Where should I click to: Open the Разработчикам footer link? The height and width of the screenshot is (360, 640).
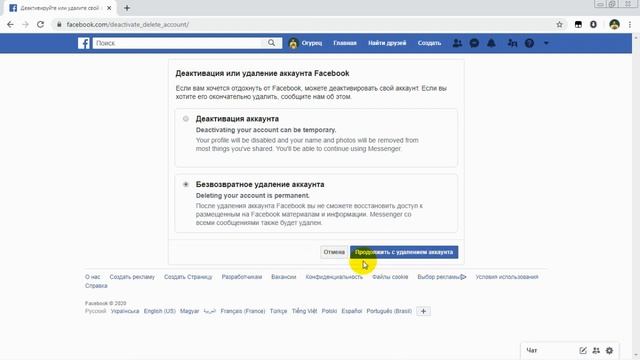(242, 277)
